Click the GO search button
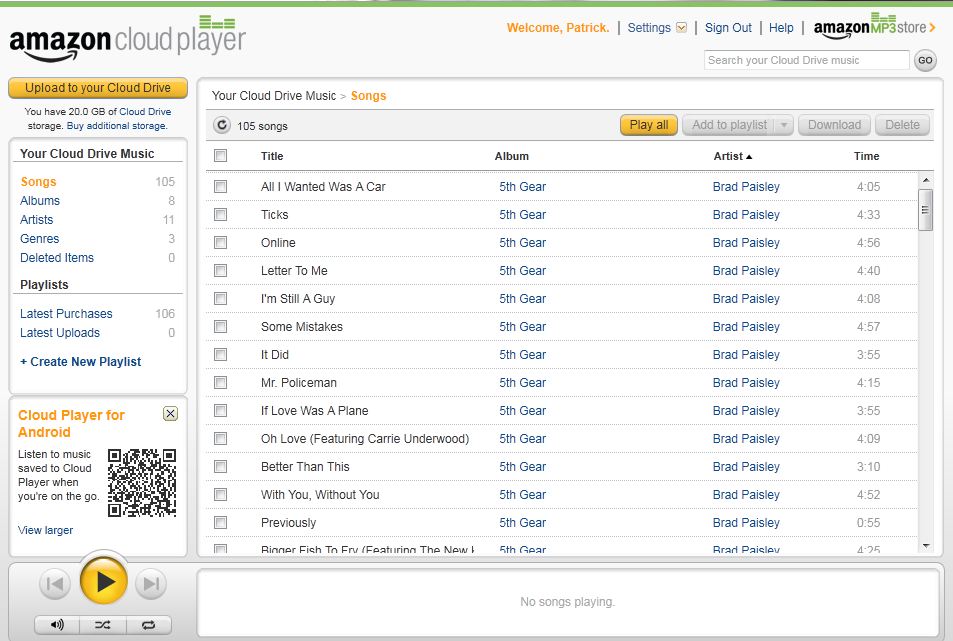Screen dimensions: 953x641 pos(925,60)
